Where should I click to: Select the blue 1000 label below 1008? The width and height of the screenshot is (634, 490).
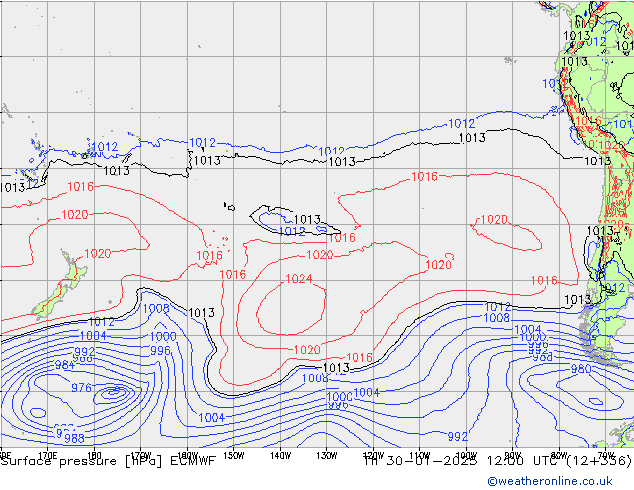click(x=163, y=337)
